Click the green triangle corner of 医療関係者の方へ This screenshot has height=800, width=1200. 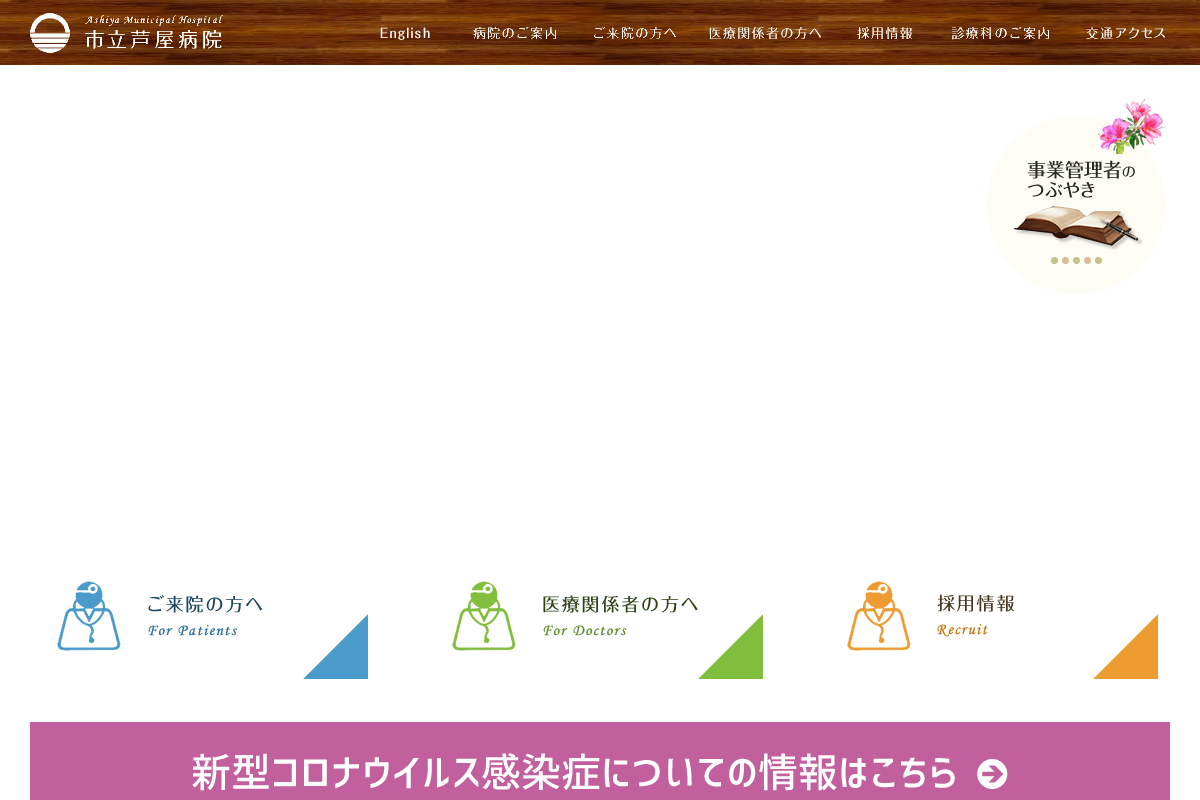coord(741,657)
